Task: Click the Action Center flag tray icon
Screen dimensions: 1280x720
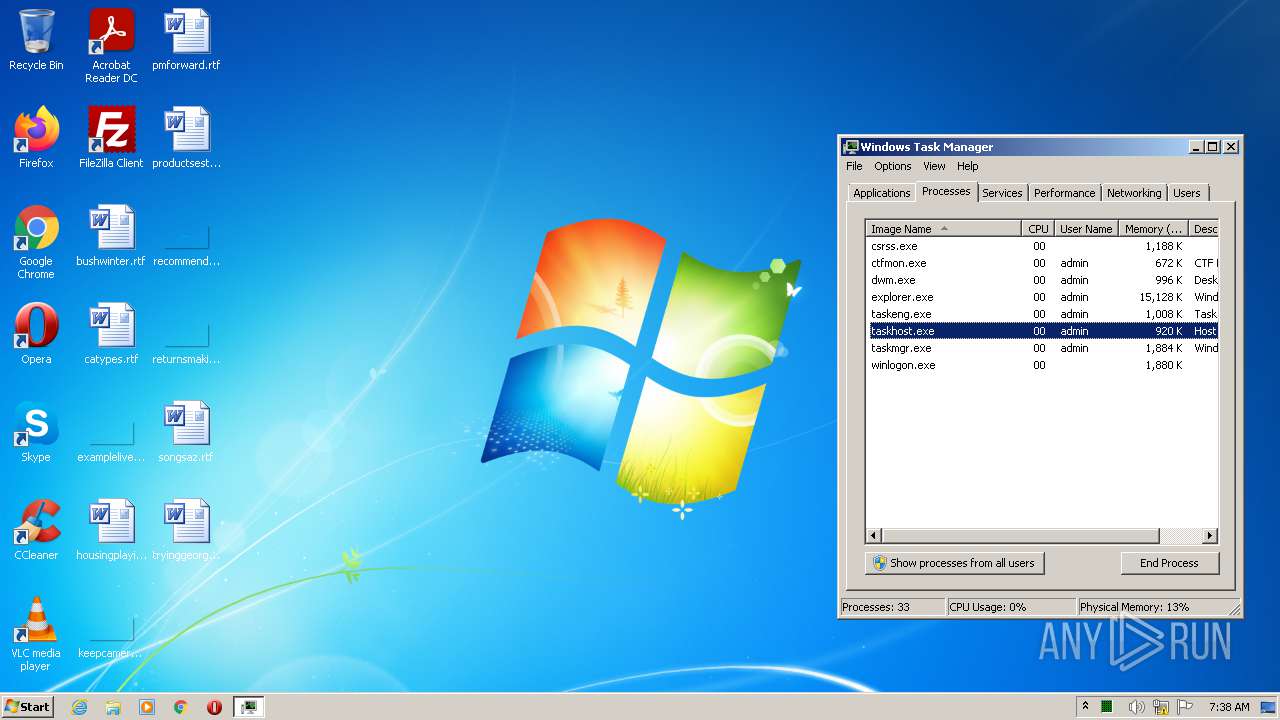Action: tap(1185, 707)
